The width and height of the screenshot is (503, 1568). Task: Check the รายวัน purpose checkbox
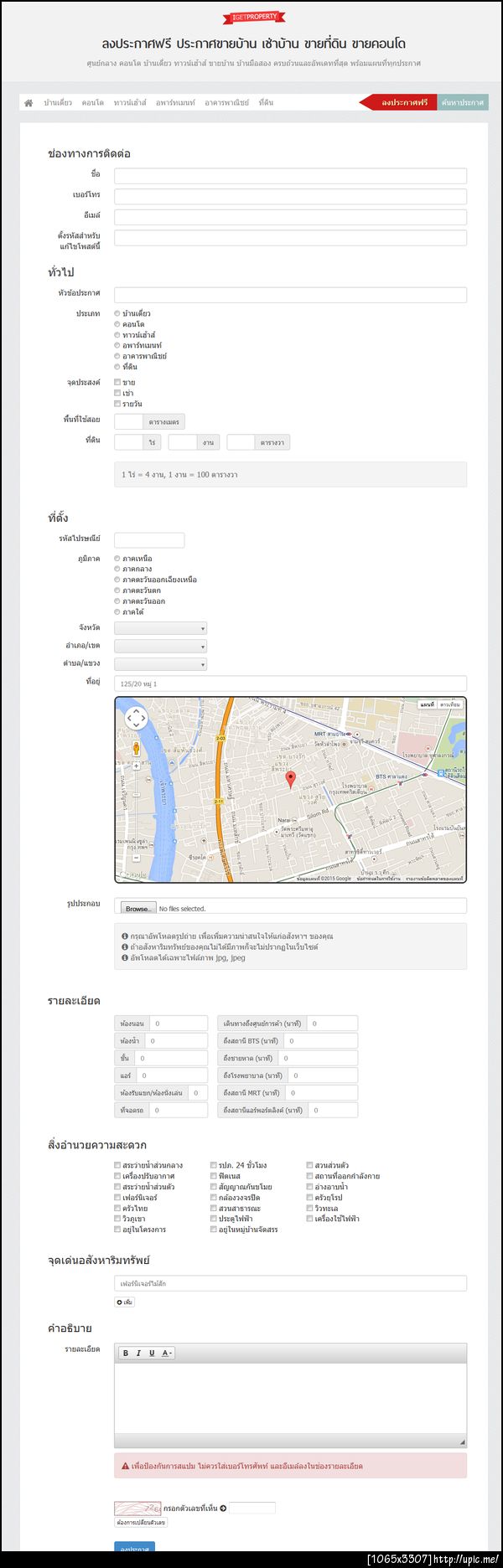pos(117,404)
